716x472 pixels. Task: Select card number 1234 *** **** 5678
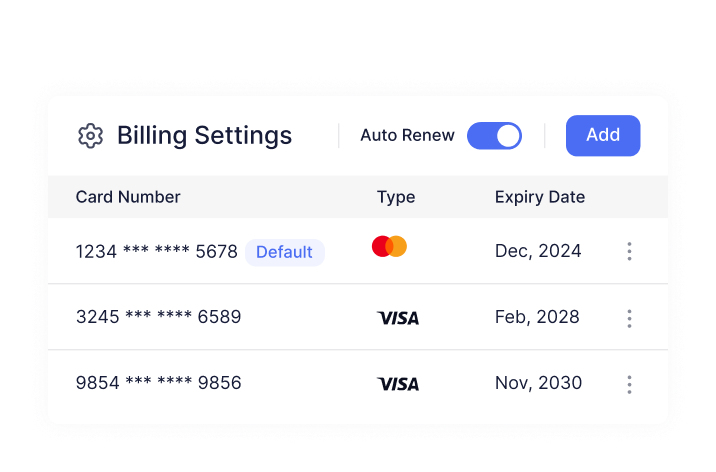[x=157, y=252]
